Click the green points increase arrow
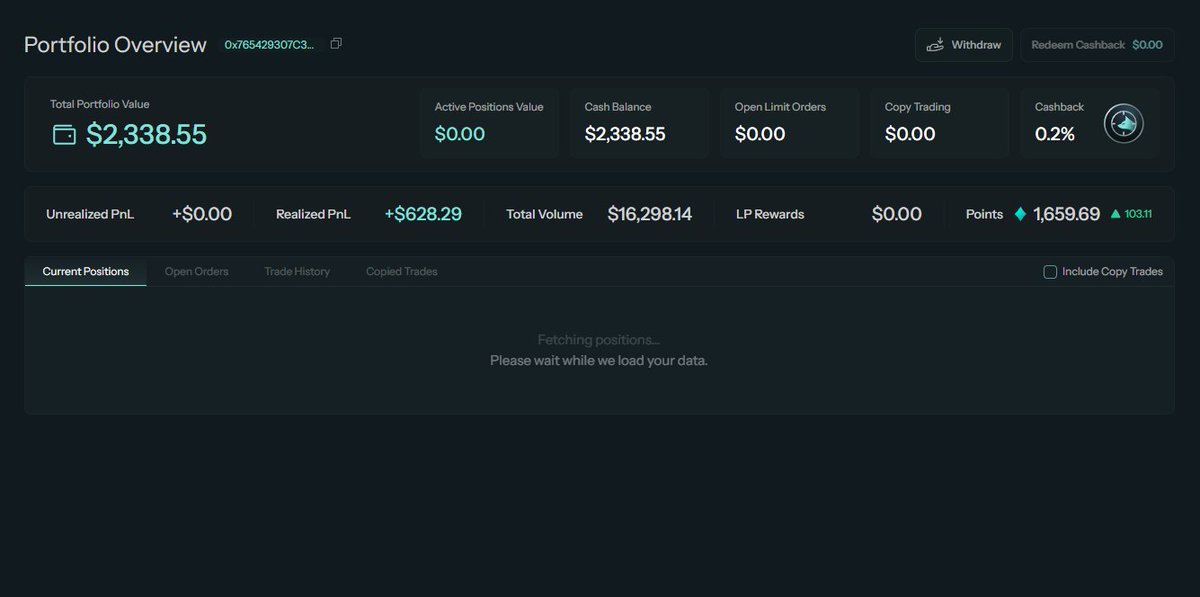Image resolution: width=1200 pixels, height=597 pixels. click(x=1115, y=214)
